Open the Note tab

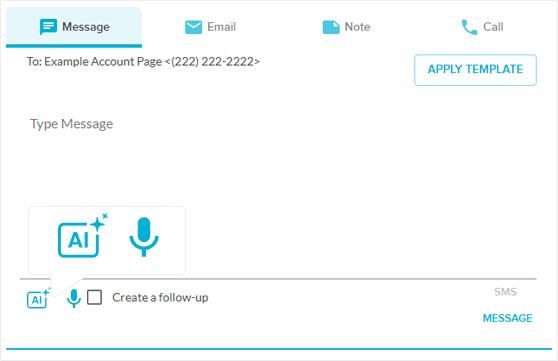click(346, 27)
